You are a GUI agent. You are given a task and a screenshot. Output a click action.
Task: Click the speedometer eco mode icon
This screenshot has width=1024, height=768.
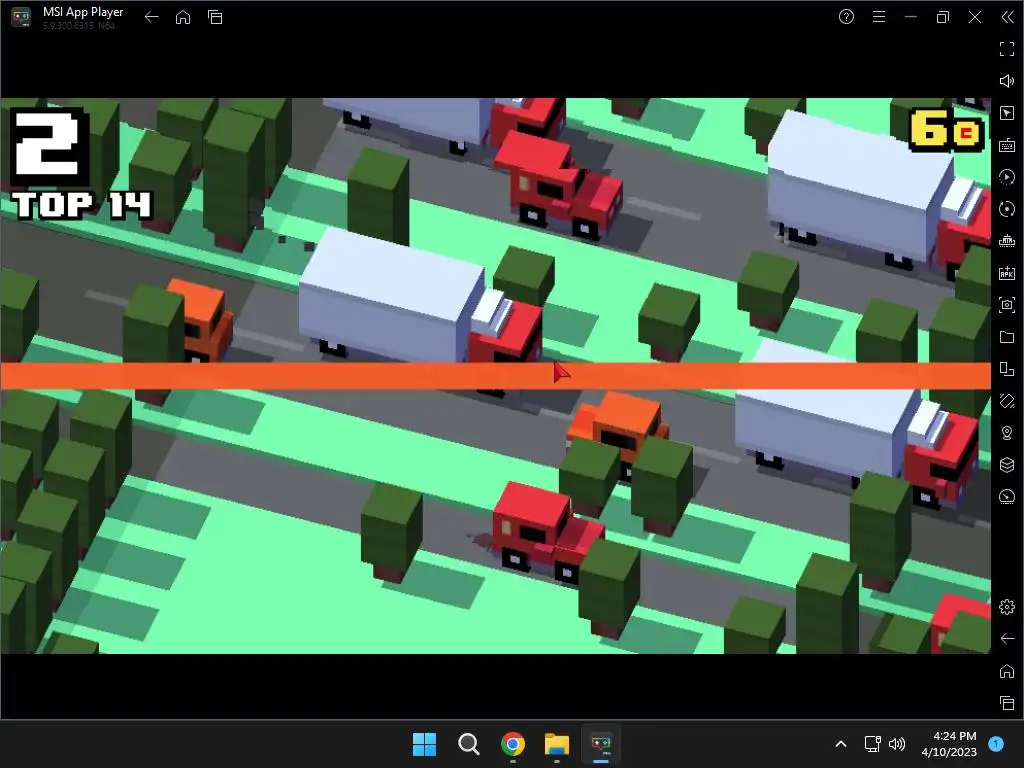click(x=1007, y=497)
